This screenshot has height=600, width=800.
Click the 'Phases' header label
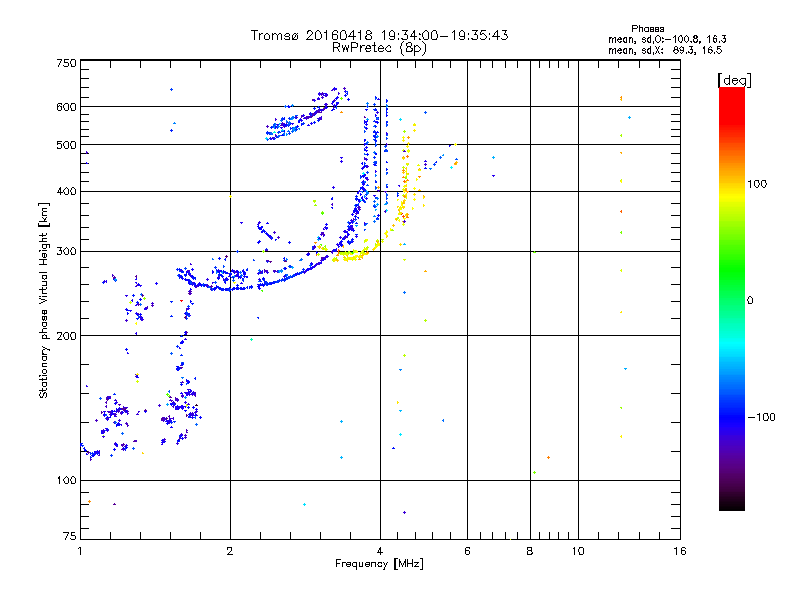click(x=647, y=29)
